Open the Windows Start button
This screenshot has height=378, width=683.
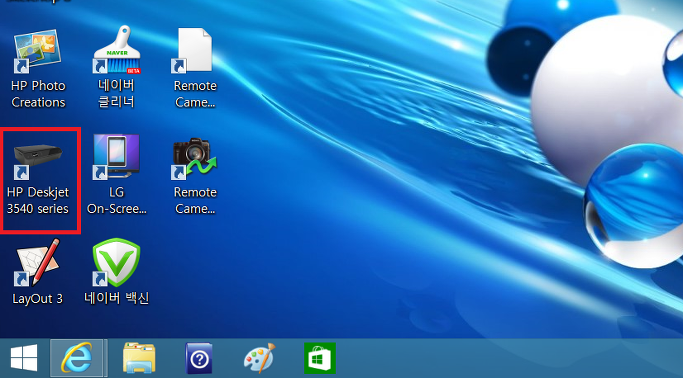tap(24, 358)
